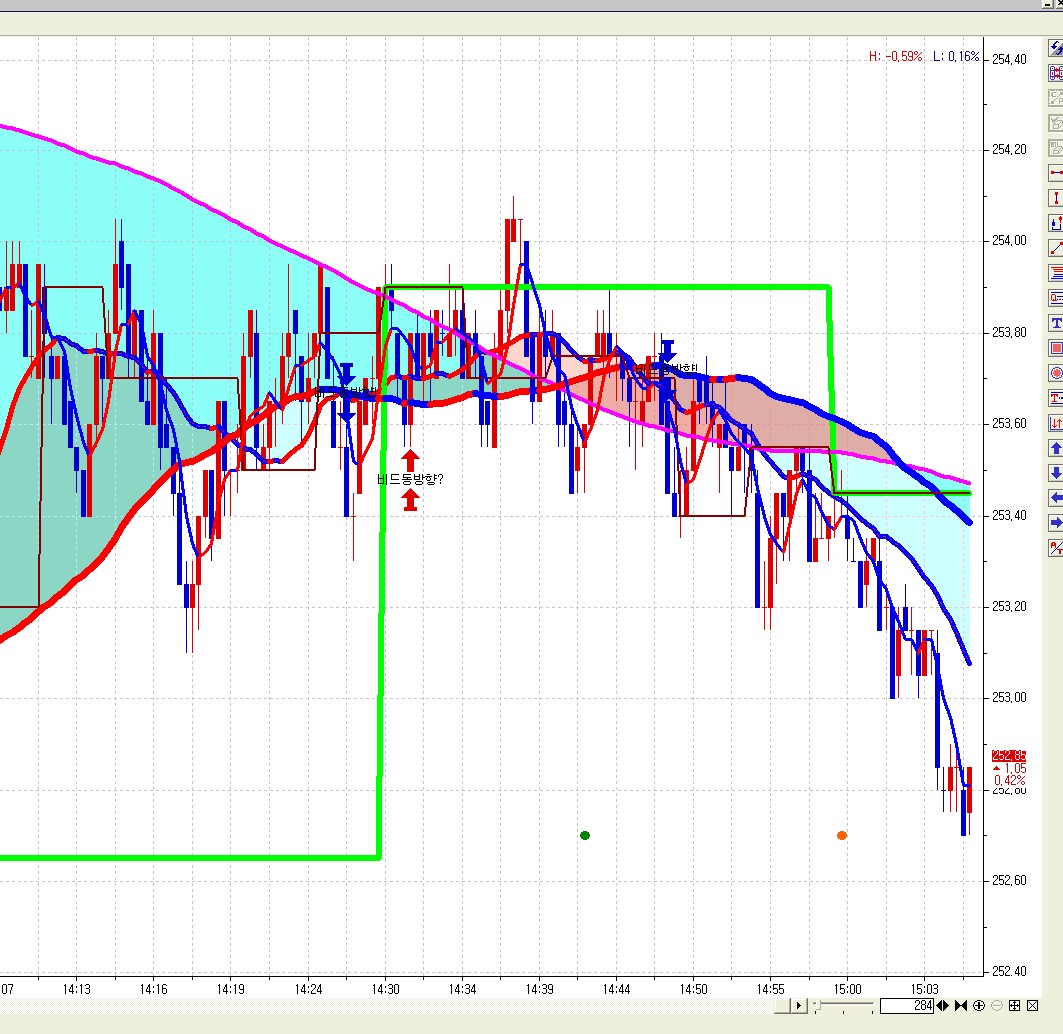Click the 254.40 price axis label
1063x1034 pixels.
click(1009, 59)
